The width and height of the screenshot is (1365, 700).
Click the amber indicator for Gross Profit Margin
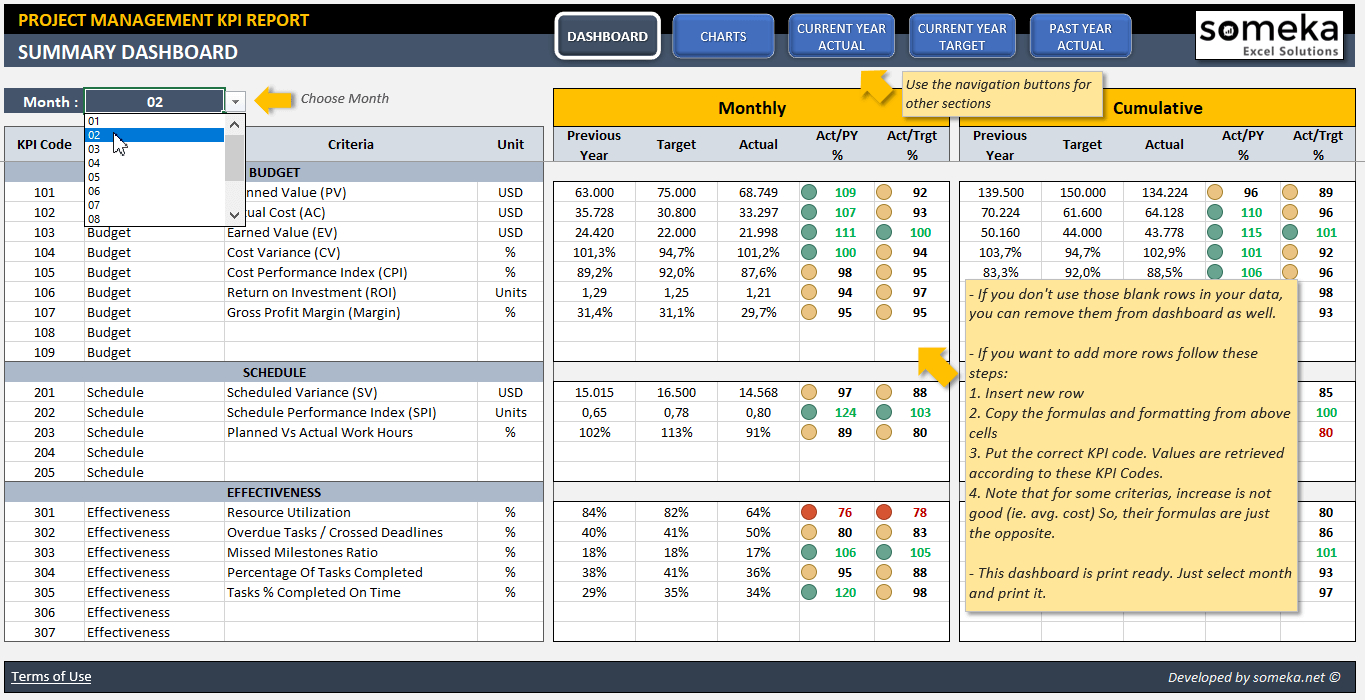point(807,311)
